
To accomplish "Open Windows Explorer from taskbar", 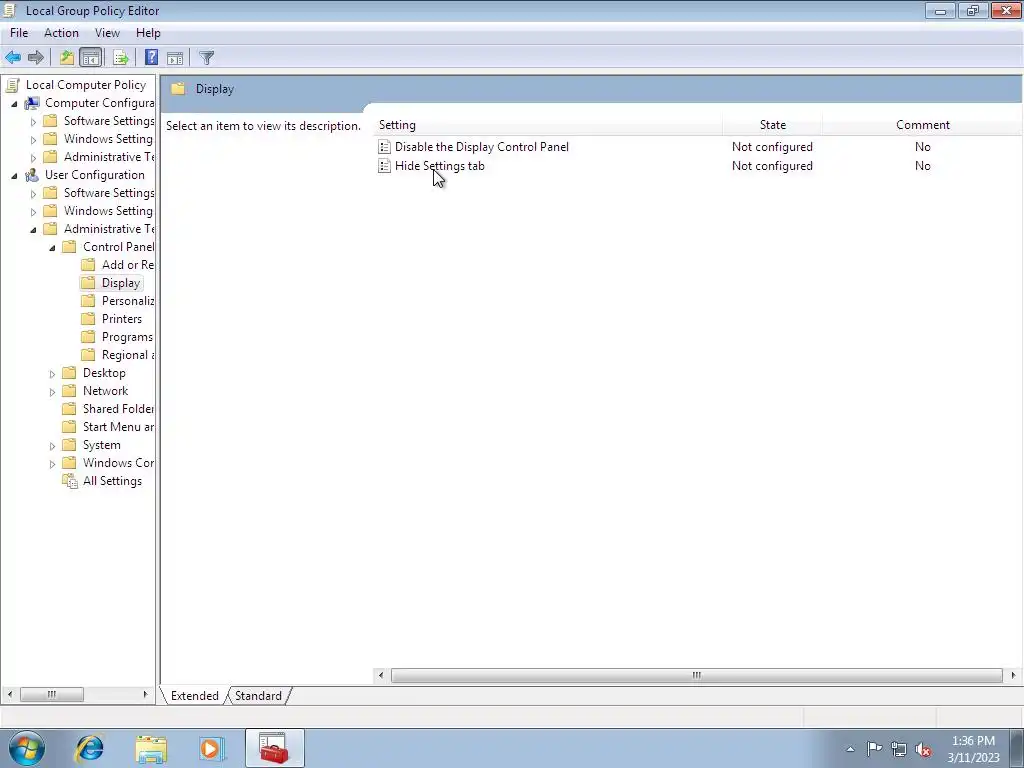I will (151, 748).
